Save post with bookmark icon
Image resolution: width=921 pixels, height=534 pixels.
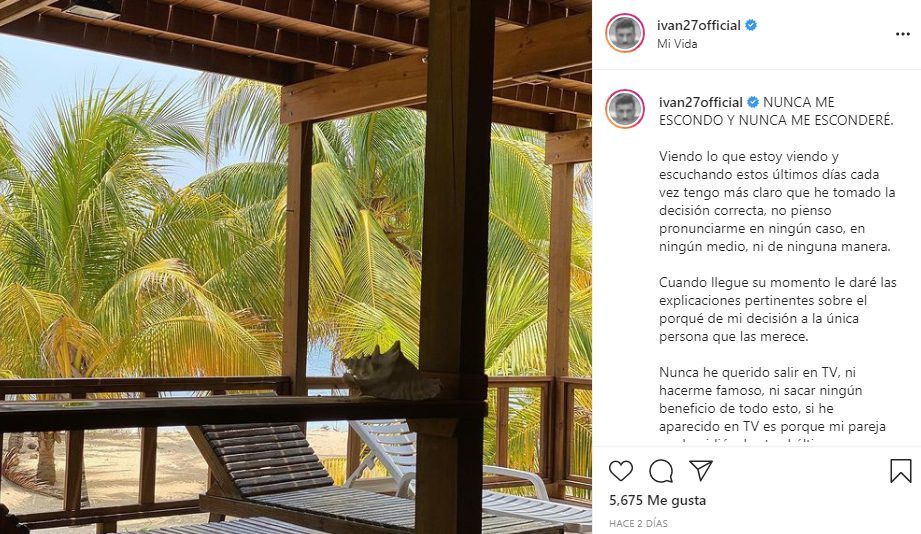tap(900, 471)
